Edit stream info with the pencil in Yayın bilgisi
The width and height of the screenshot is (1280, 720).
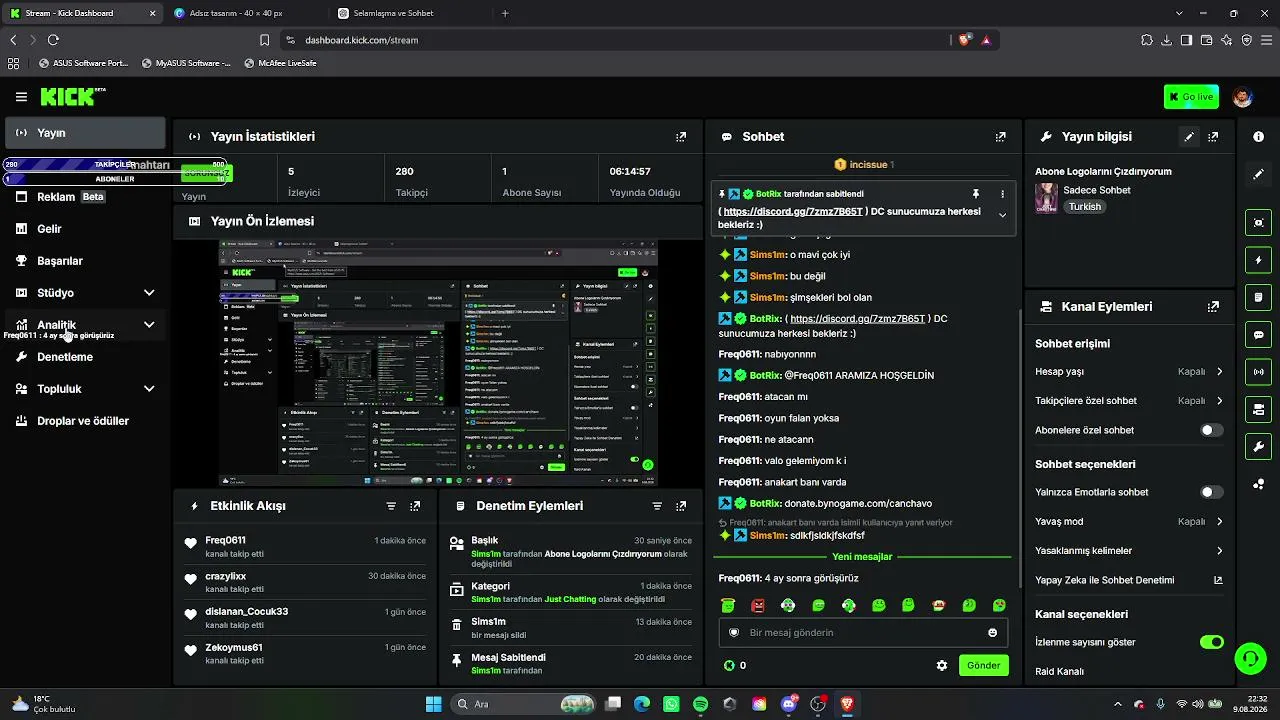(x=1189, y=137)
